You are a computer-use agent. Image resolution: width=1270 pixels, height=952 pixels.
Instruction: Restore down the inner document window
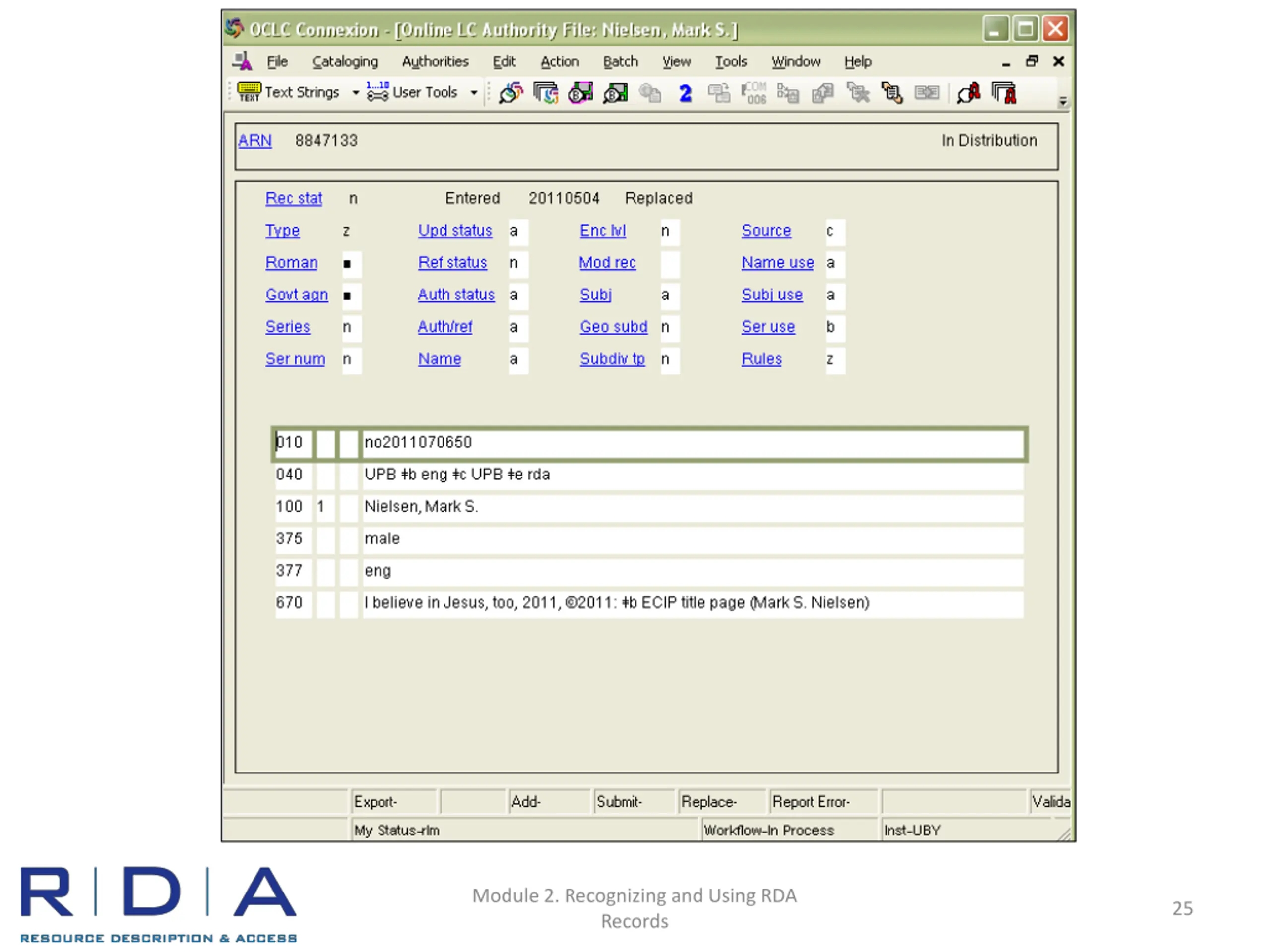point(1032,61)
